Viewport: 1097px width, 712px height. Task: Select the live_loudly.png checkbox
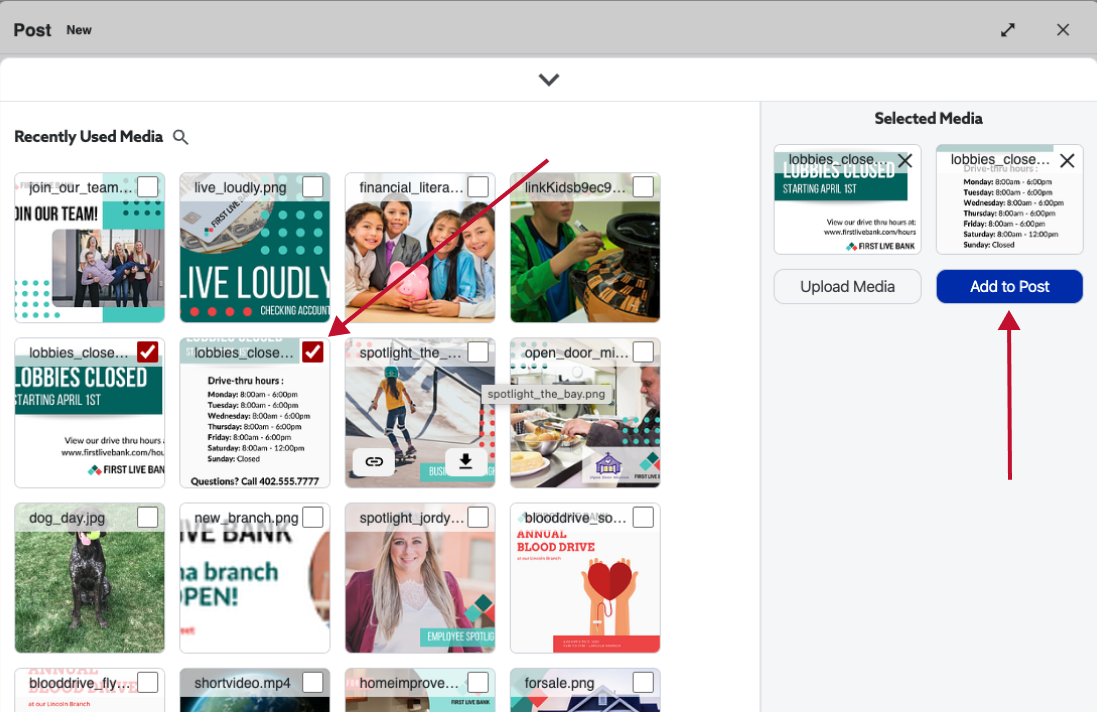[x=313, y=187]
